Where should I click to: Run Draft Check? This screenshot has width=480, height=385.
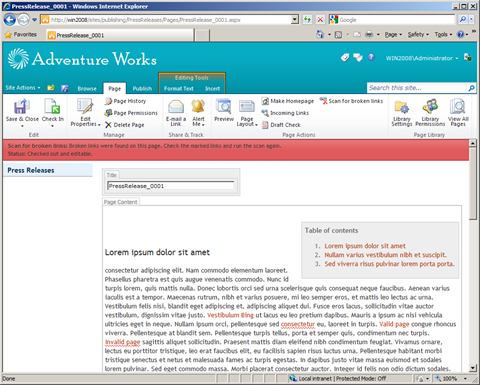(x=281, y=125)
